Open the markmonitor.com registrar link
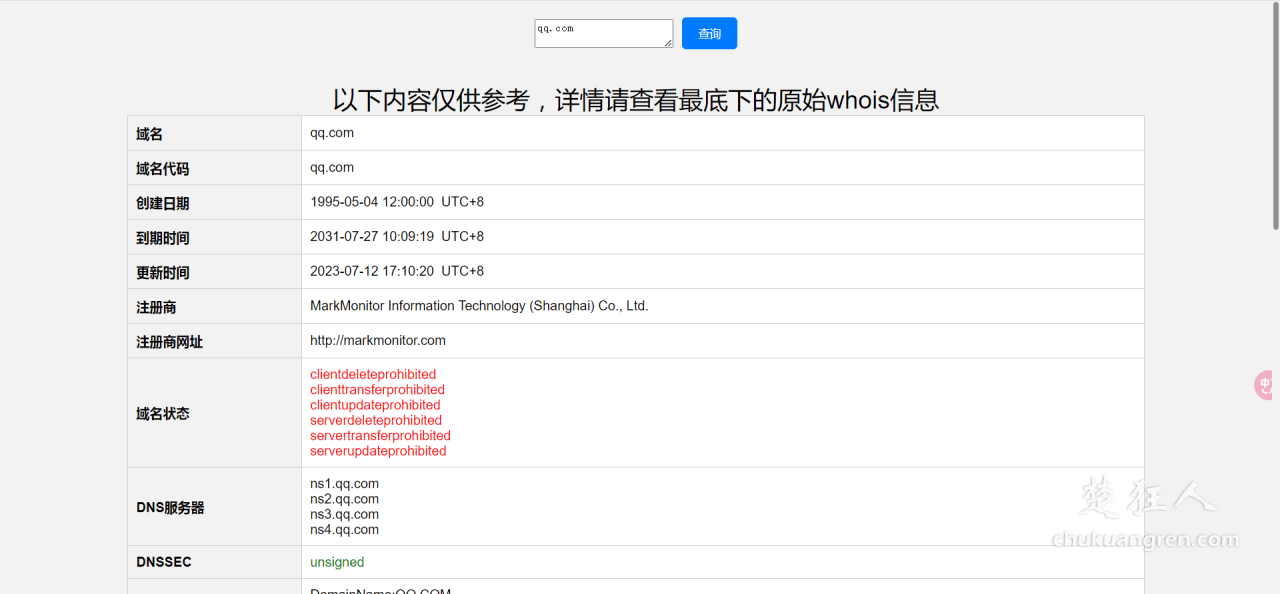The height and width of the screenshot is (594, 1280). click(377, 340)
